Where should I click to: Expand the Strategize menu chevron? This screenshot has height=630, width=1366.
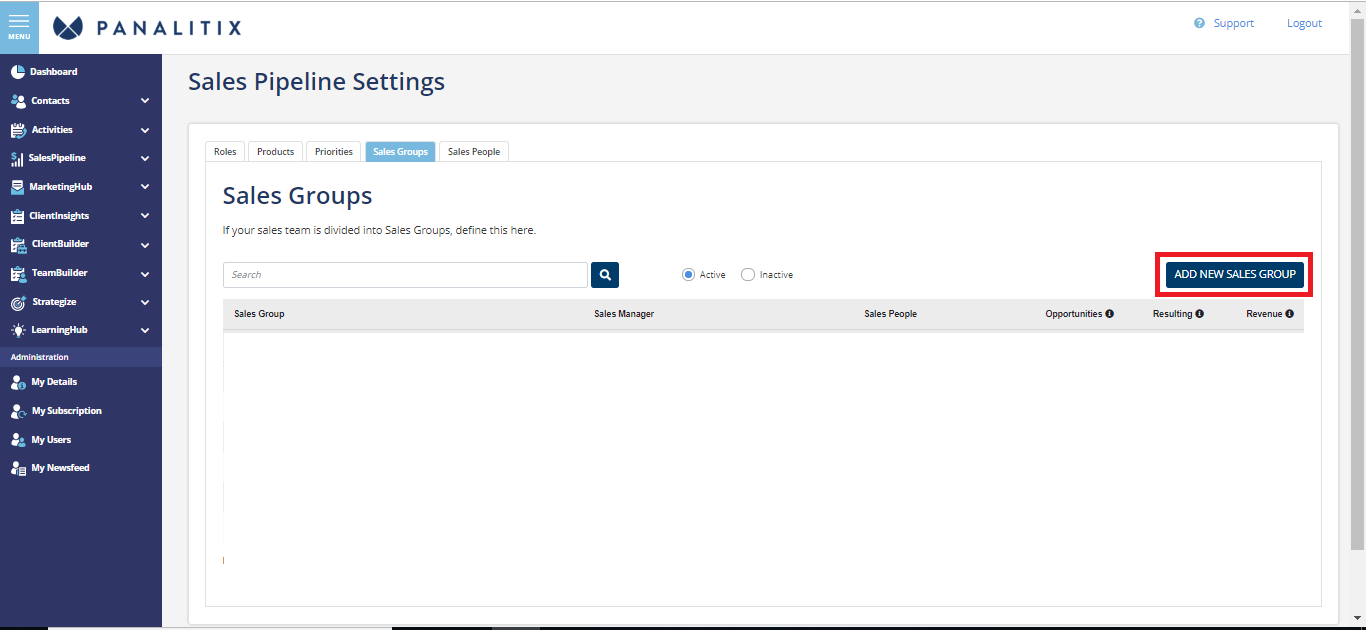tap(145, 302)
